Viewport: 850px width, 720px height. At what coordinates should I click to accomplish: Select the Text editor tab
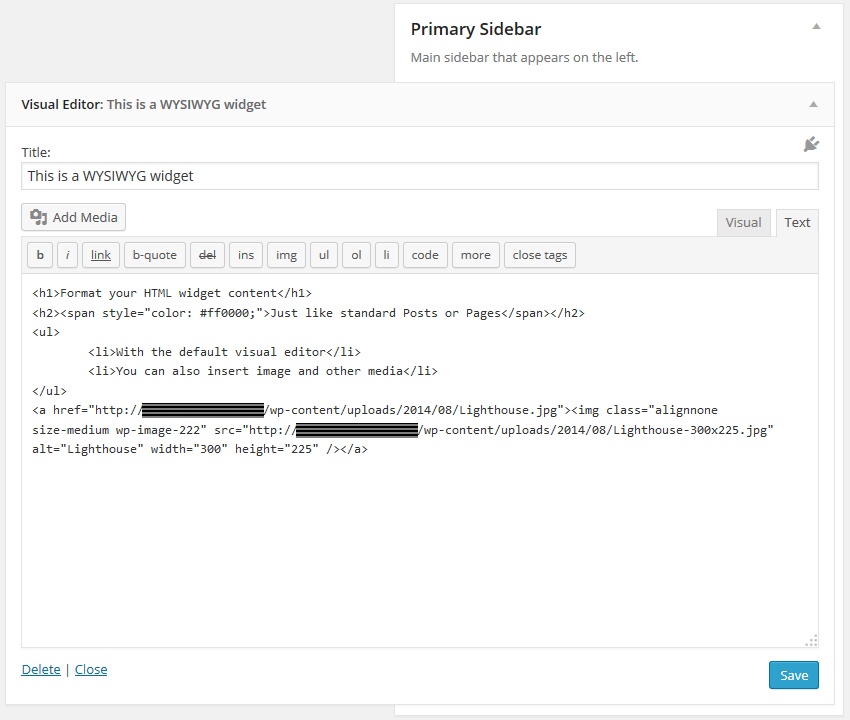pyautogui.click(x=797, y=223)
